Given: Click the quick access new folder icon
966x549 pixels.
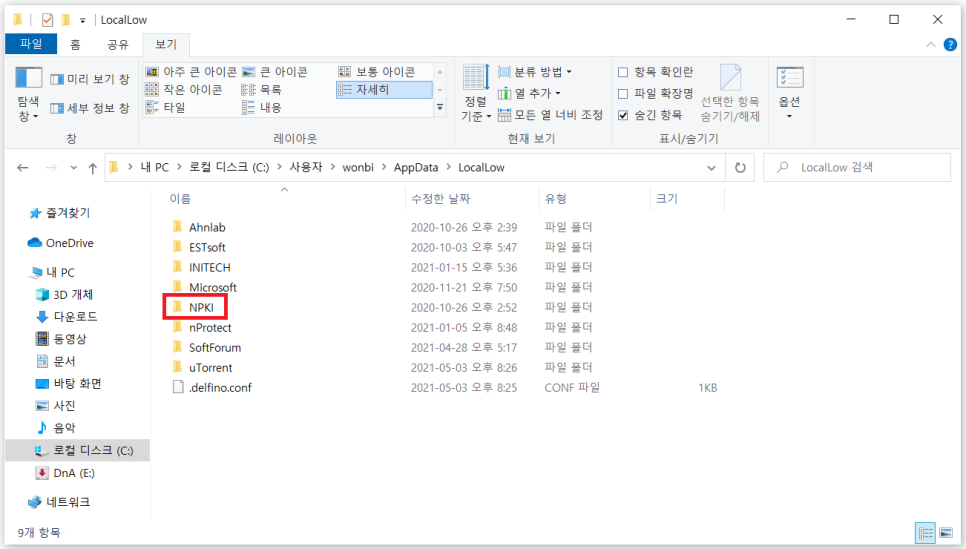Looking at the screenshot, I should (65, 20).
